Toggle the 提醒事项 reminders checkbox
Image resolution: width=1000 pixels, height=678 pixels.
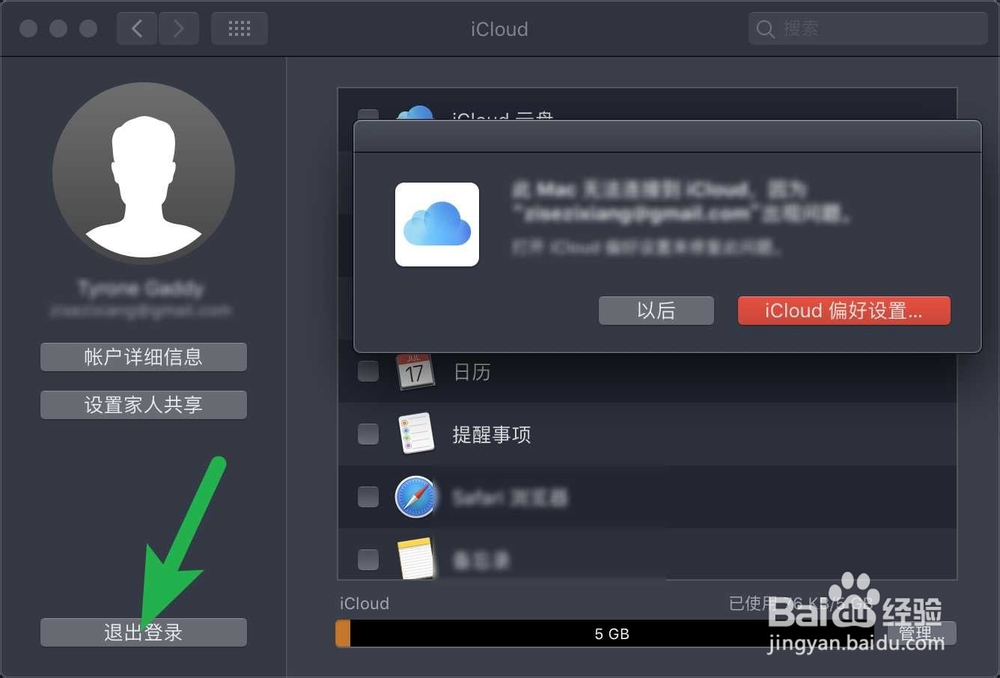coord(368,434)
